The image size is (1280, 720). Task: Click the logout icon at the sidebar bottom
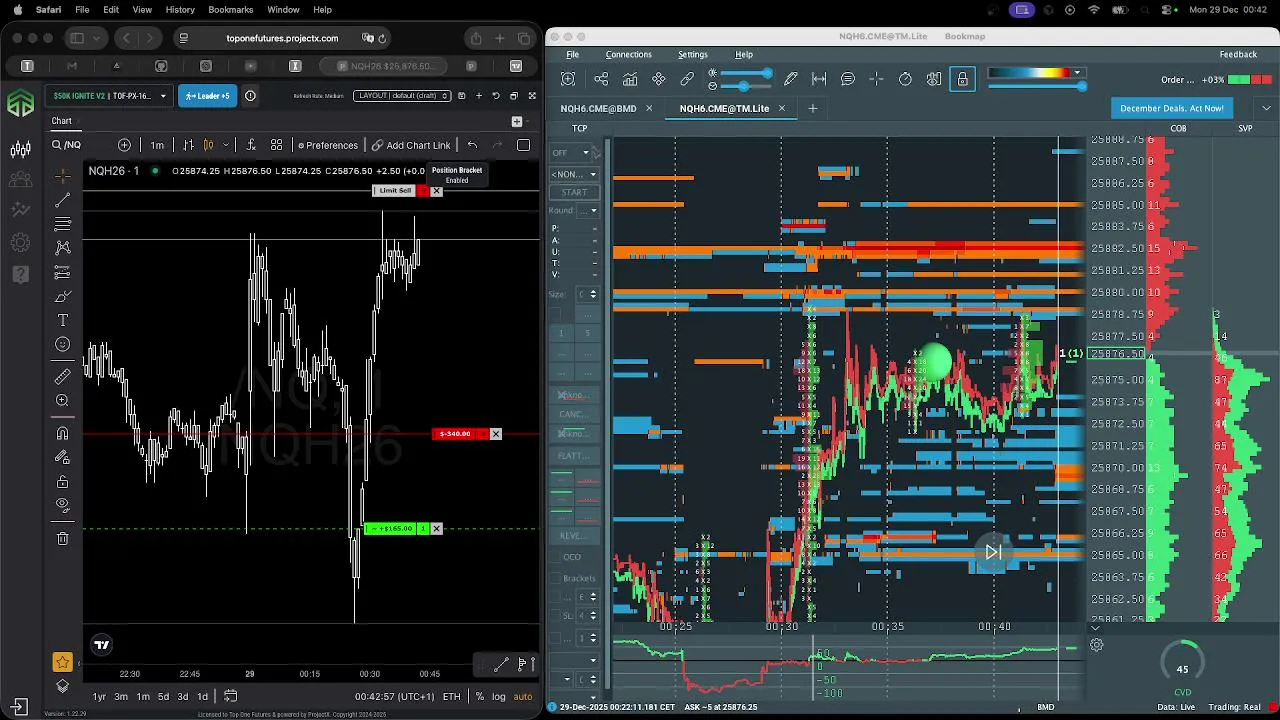[20, 706]
